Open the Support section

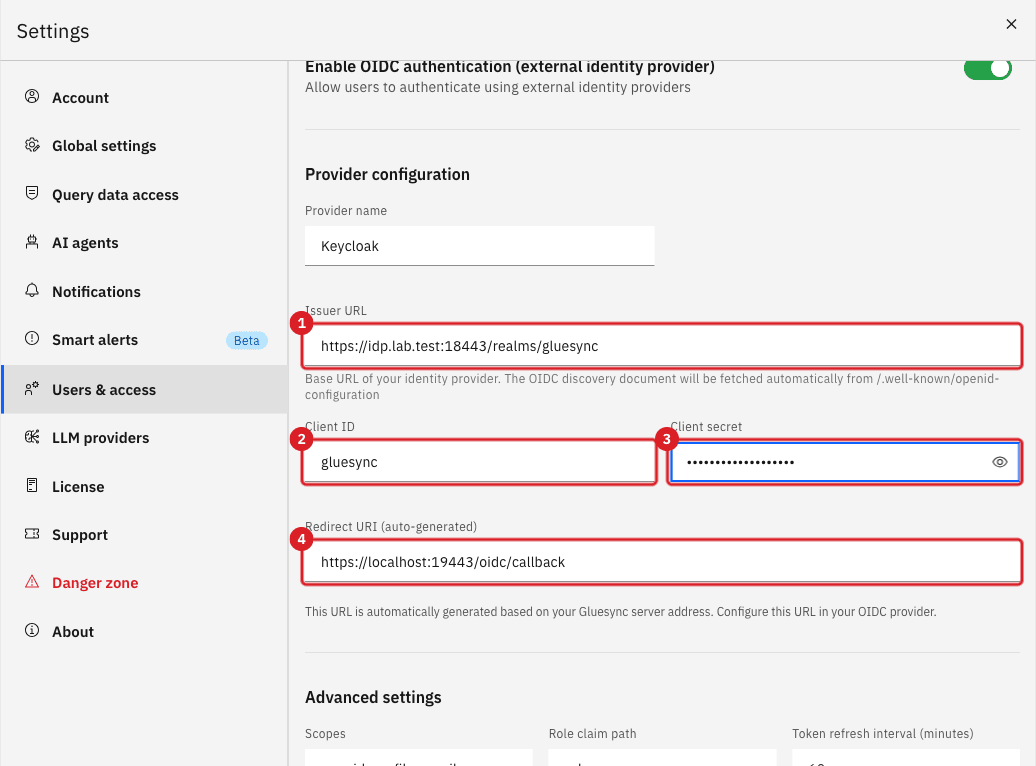145,535
